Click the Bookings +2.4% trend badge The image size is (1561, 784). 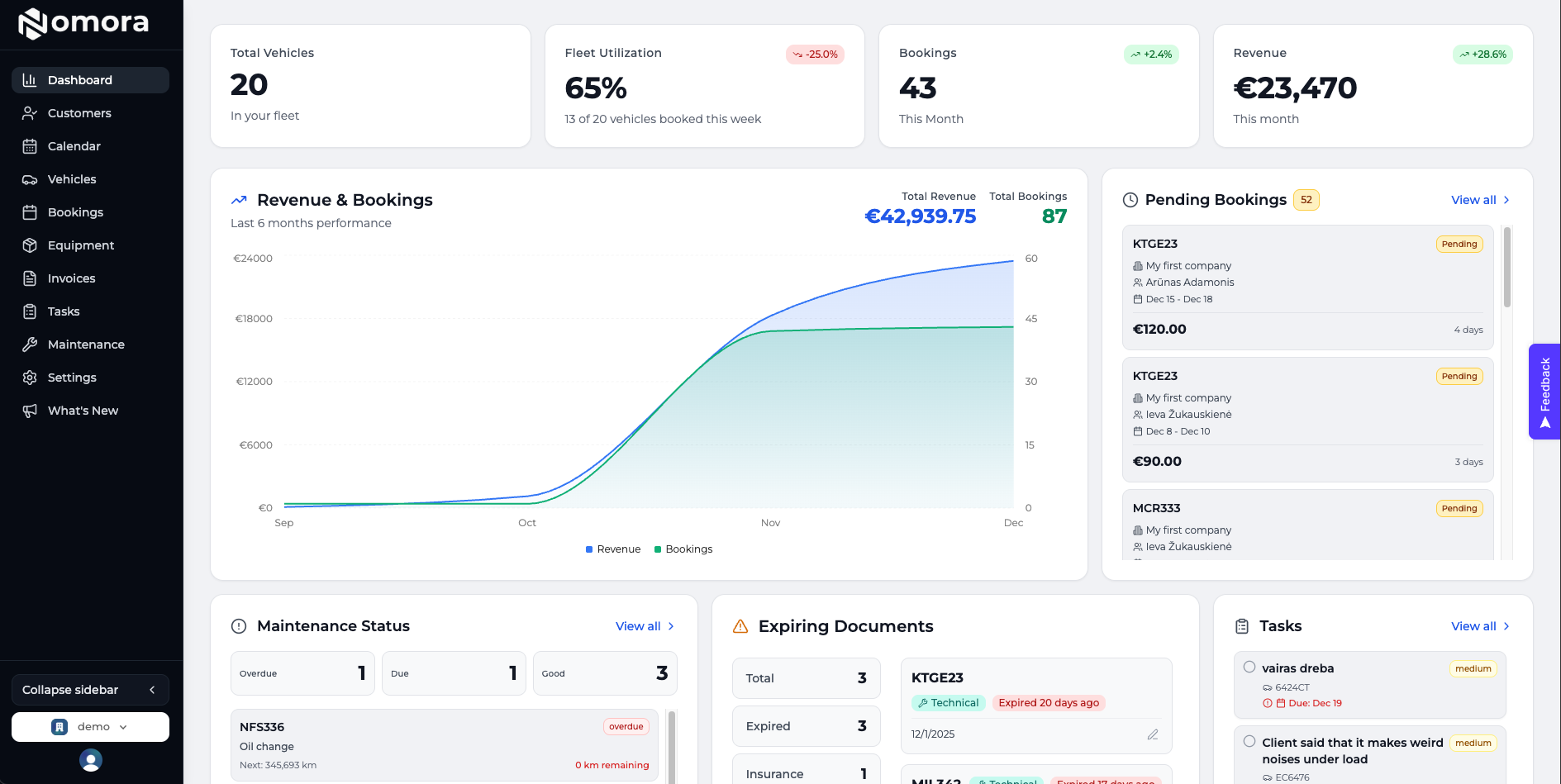[1151, 55]
